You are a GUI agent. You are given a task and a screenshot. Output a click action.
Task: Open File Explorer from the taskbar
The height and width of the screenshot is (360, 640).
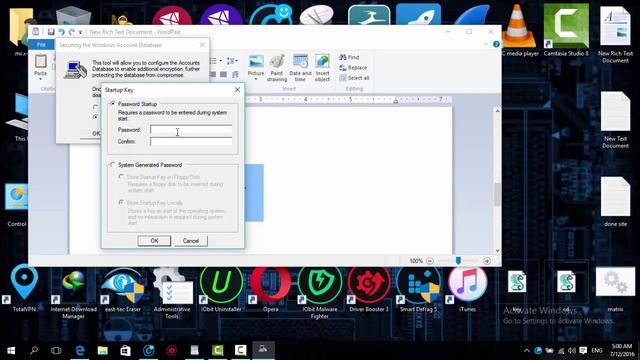tap(102, 350)
